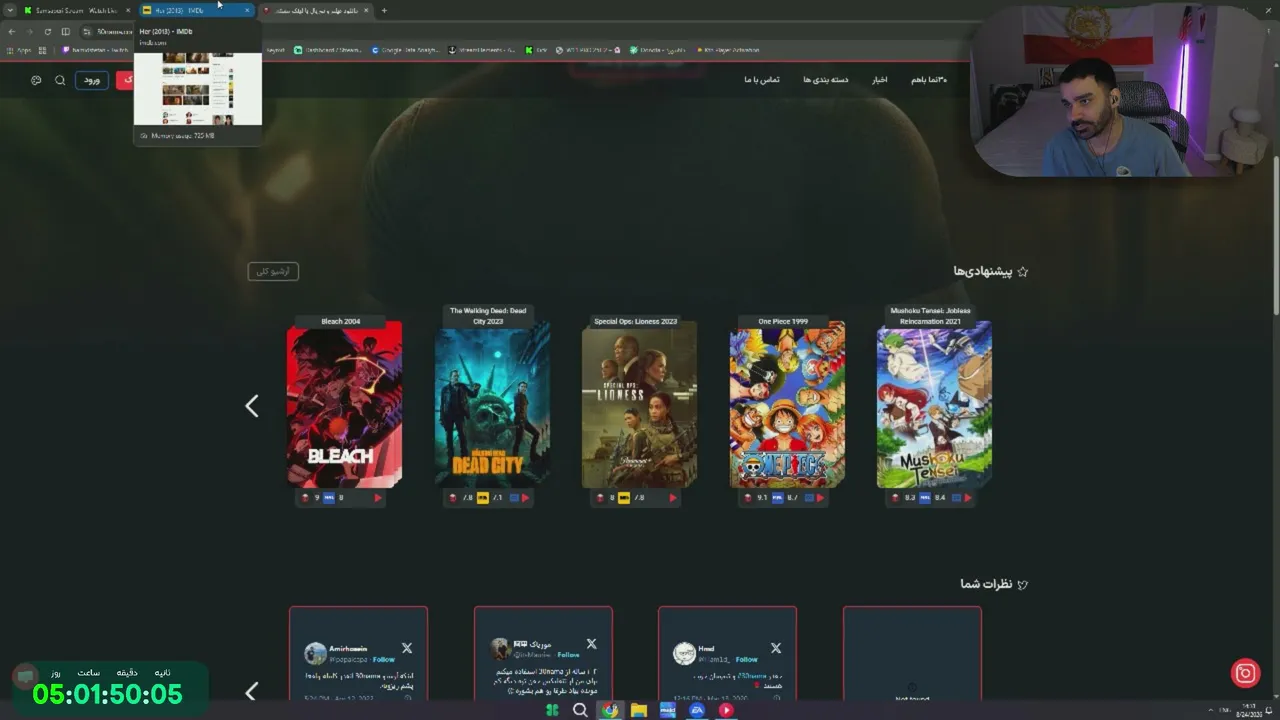Follow Amirhossein from the tweet card
This screenshot has height=720, width=1280.
point(383,660)
